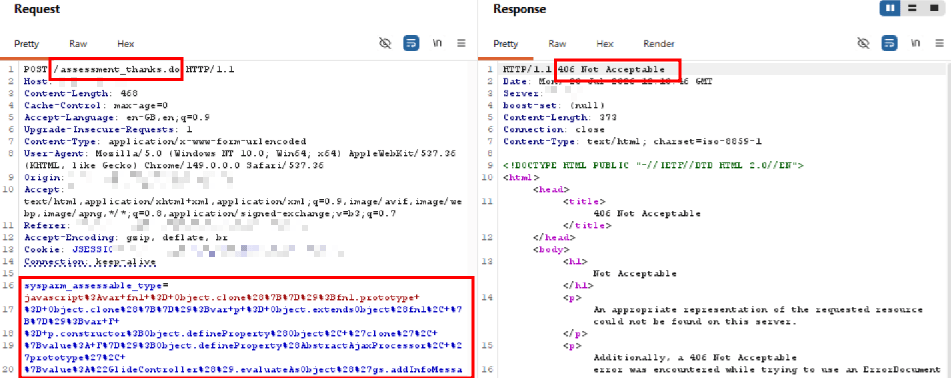Click the 406 Not Acceptable title text
Screen dimensions: 951x378
point(647,214)
